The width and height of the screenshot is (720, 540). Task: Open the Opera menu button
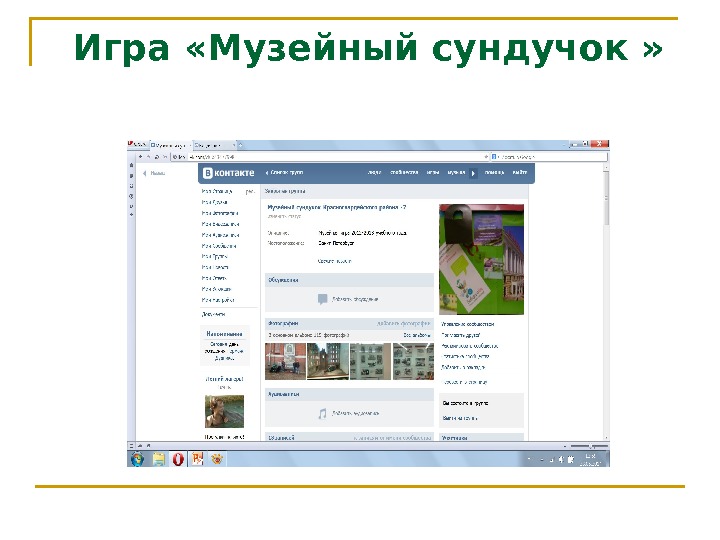click(x=137, y=144)
